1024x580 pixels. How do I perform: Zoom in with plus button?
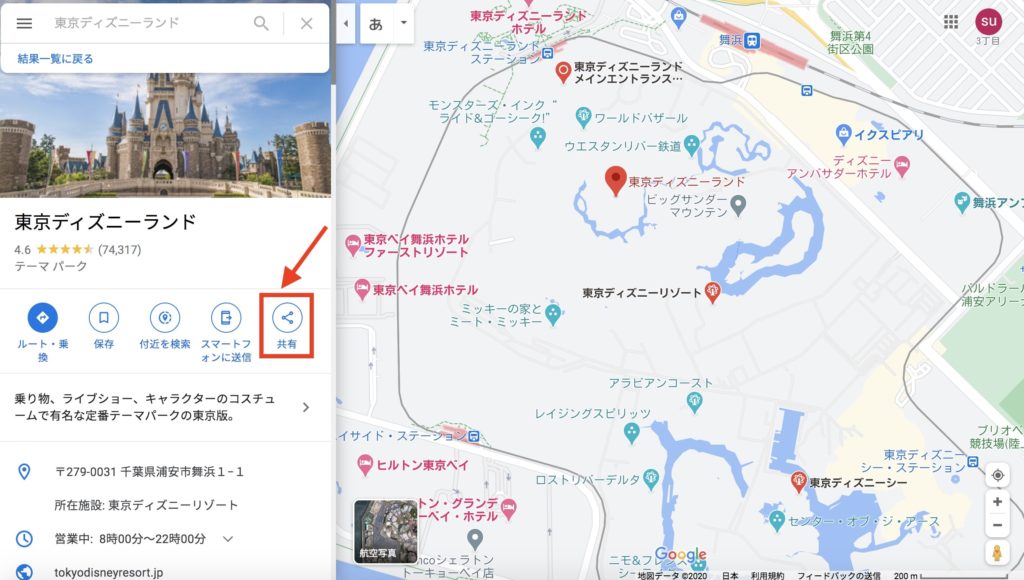click(x=997, y=502)
